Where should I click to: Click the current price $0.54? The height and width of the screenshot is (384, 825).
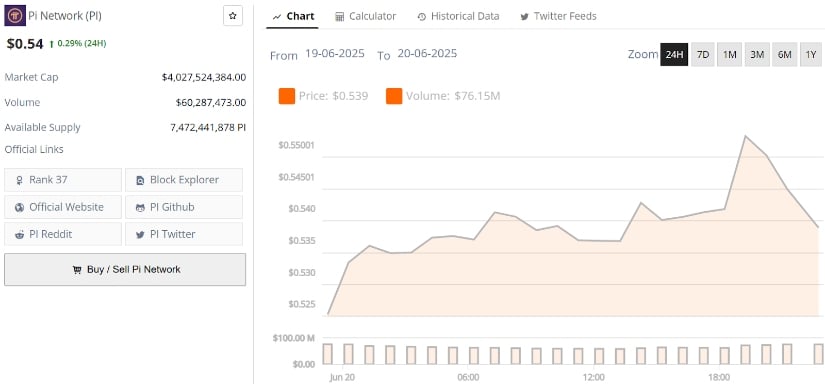click(25, 44)
